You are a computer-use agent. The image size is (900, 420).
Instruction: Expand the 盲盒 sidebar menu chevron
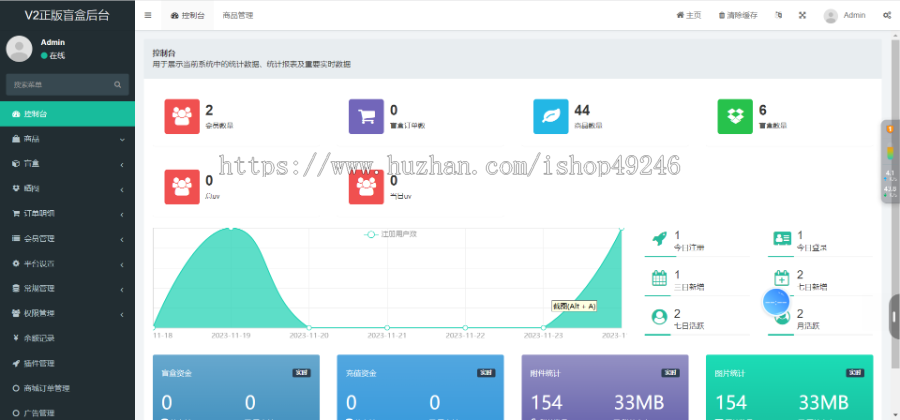(x=122, y=164)
